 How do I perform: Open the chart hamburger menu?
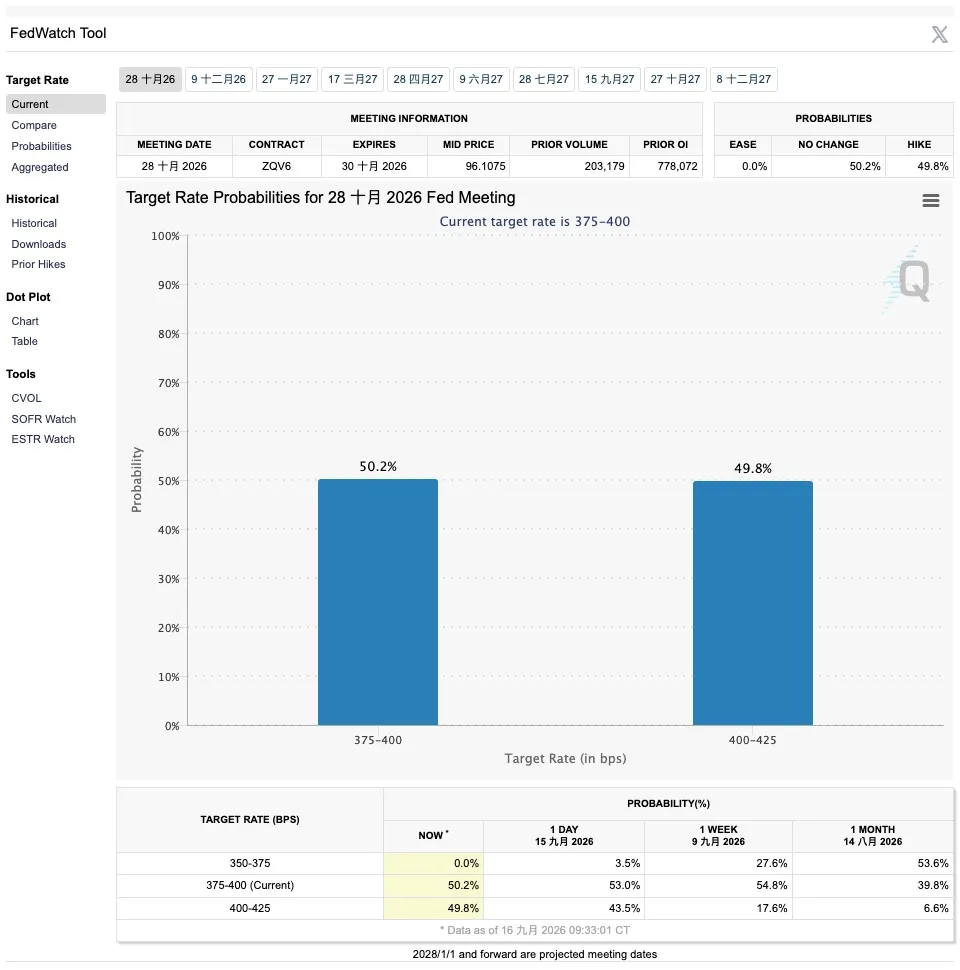(x=930, y=200)
